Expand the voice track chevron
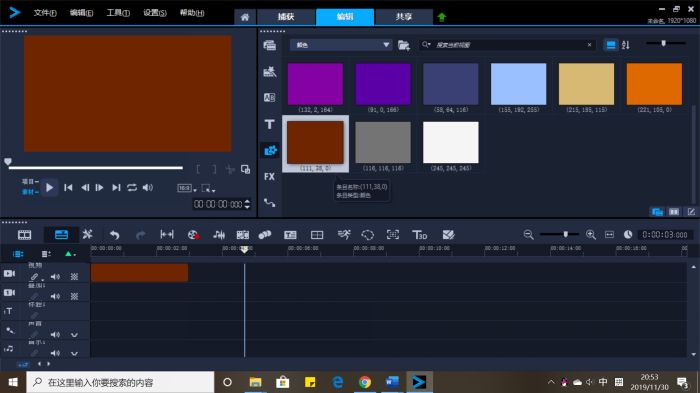Image resolution: width=700 pixels, height=393 pixels. click(74, 334)
